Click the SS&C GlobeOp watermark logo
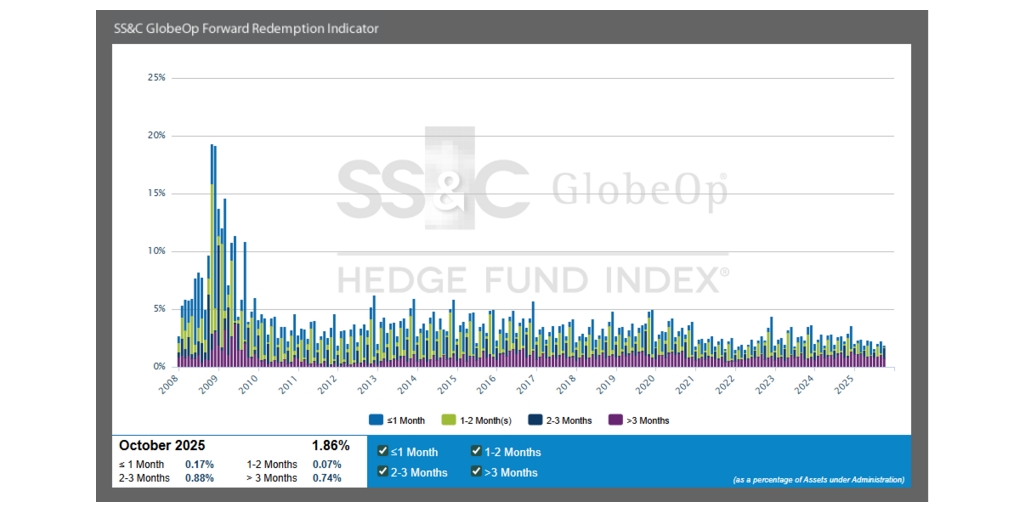This screenshot has width=1024, height=512. click(x=530, y=187)
